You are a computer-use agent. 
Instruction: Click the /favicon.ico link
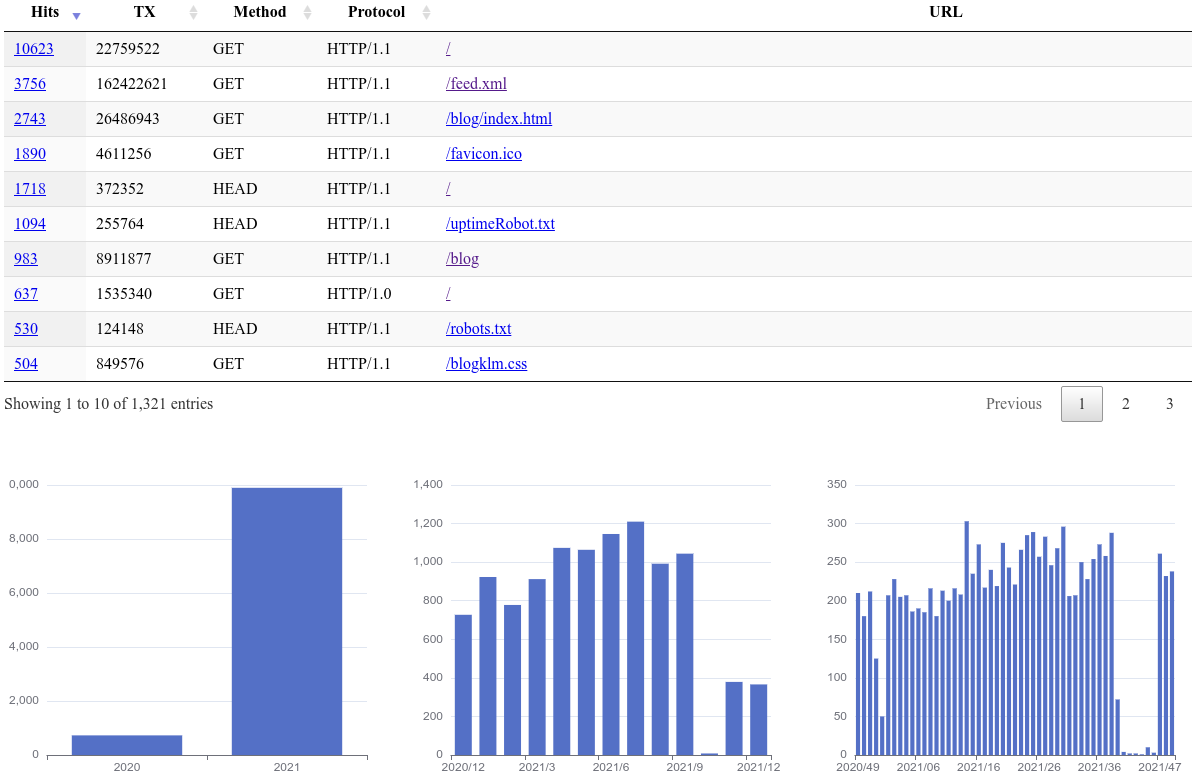483,154
